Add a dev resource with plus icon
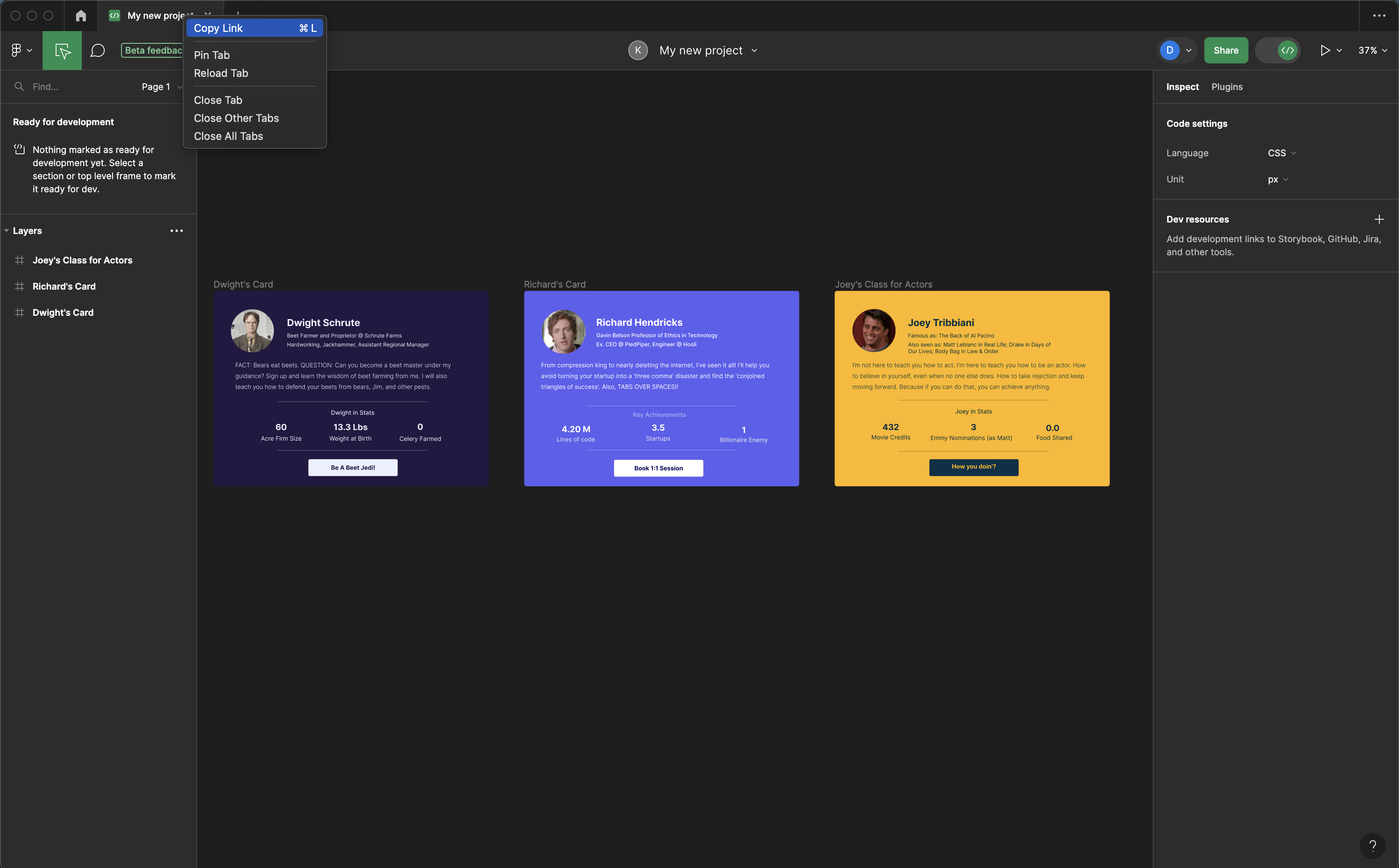This screenshot has width=1399, height=868. tap(1379, 219)
